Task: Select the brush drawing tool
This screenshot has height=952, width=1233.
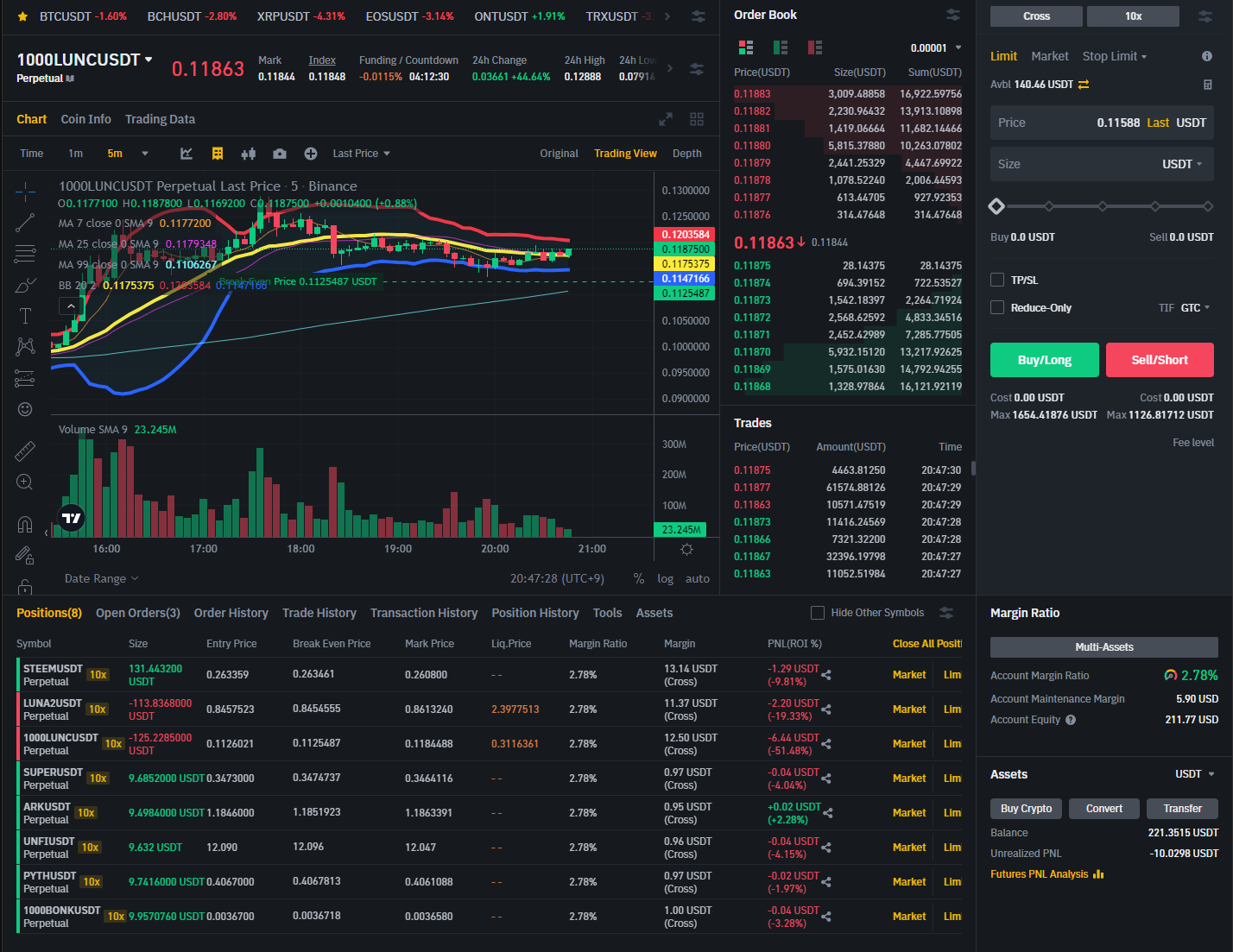Action: point(25,285)
